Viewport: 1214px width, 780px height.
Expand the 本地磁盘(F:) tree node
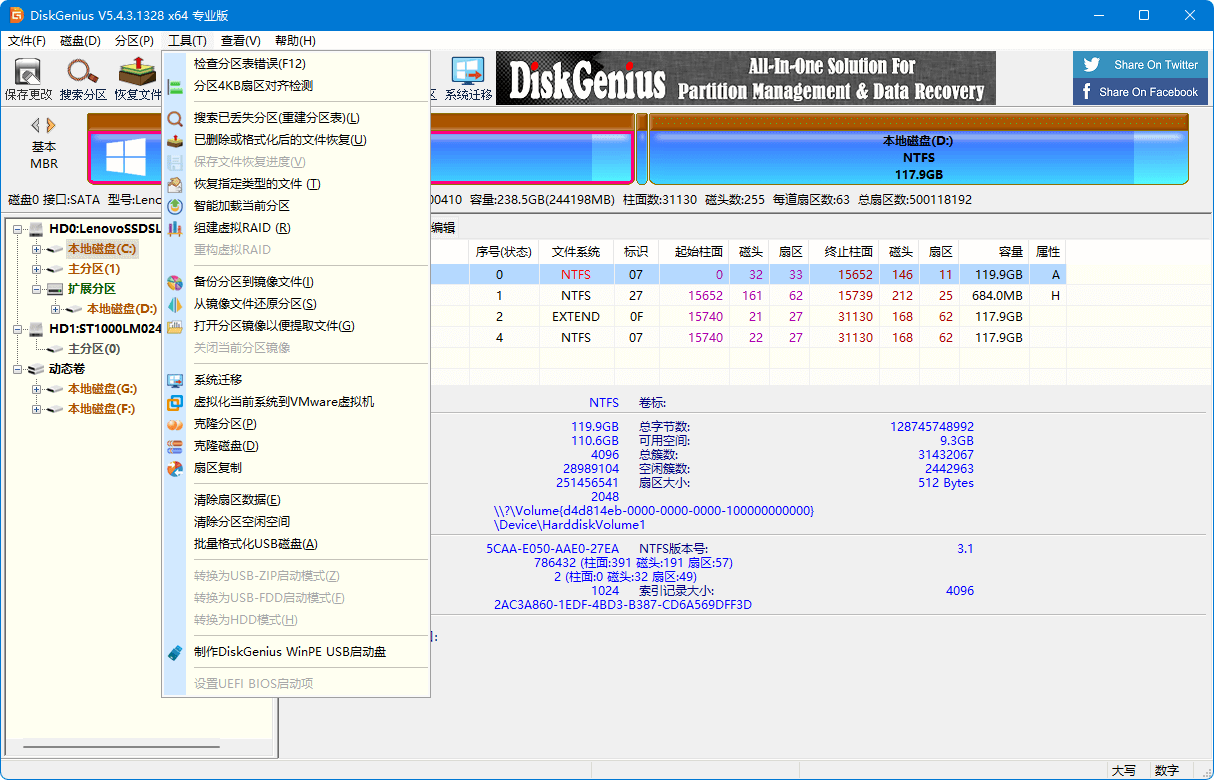37,409
